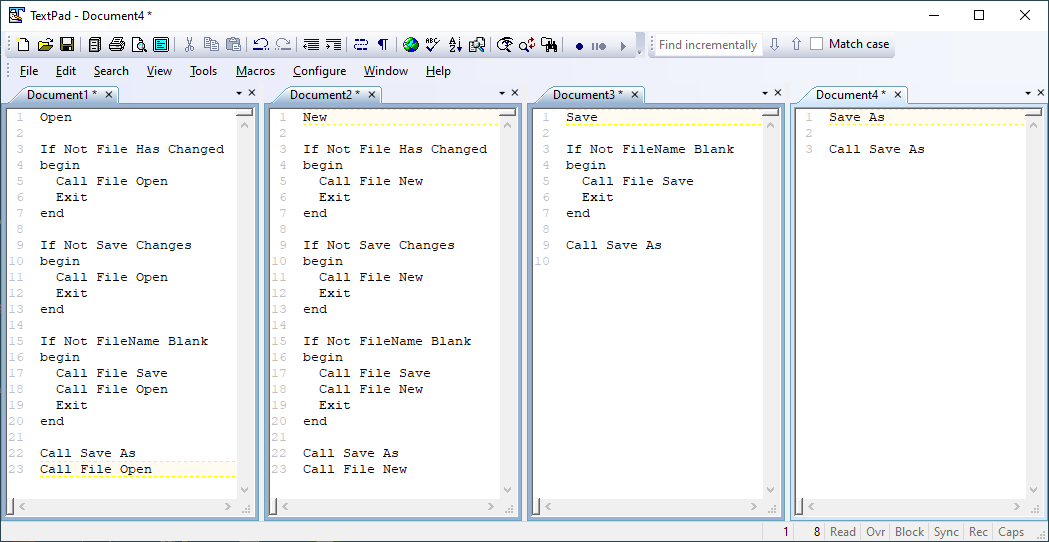The width and height of the screenshot is (1049, 542).
Task: Click the Find in Files binoculars icon
Action: pyautogui.click(x=549, y=45)
